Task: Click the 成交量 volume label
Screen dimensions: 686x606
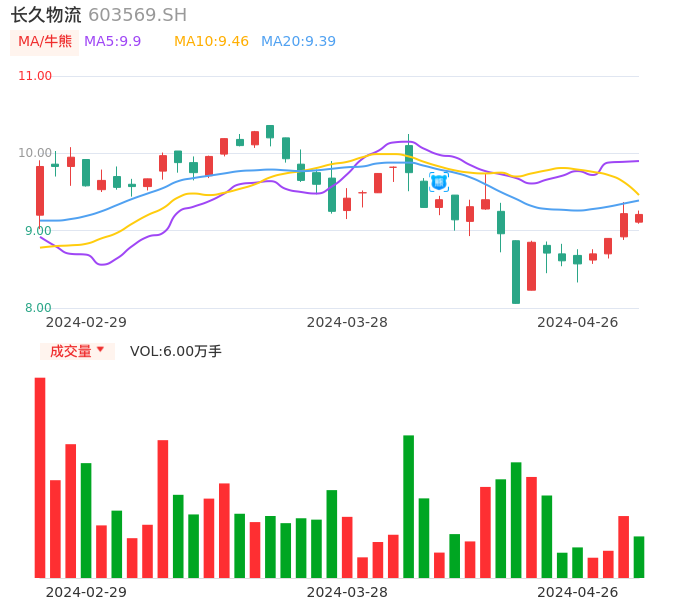Action: click(70, 351)
